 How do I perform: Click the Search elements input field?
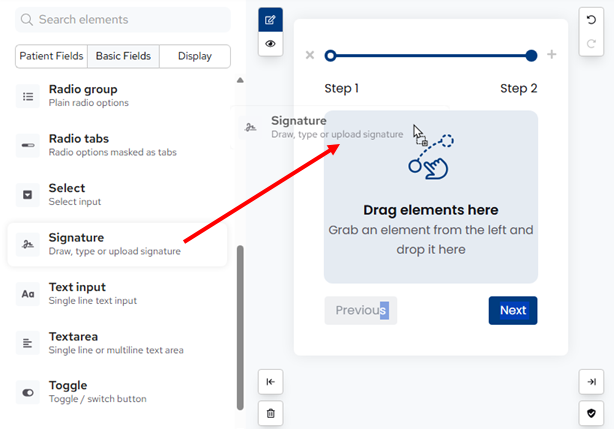(x=123, y=20)
